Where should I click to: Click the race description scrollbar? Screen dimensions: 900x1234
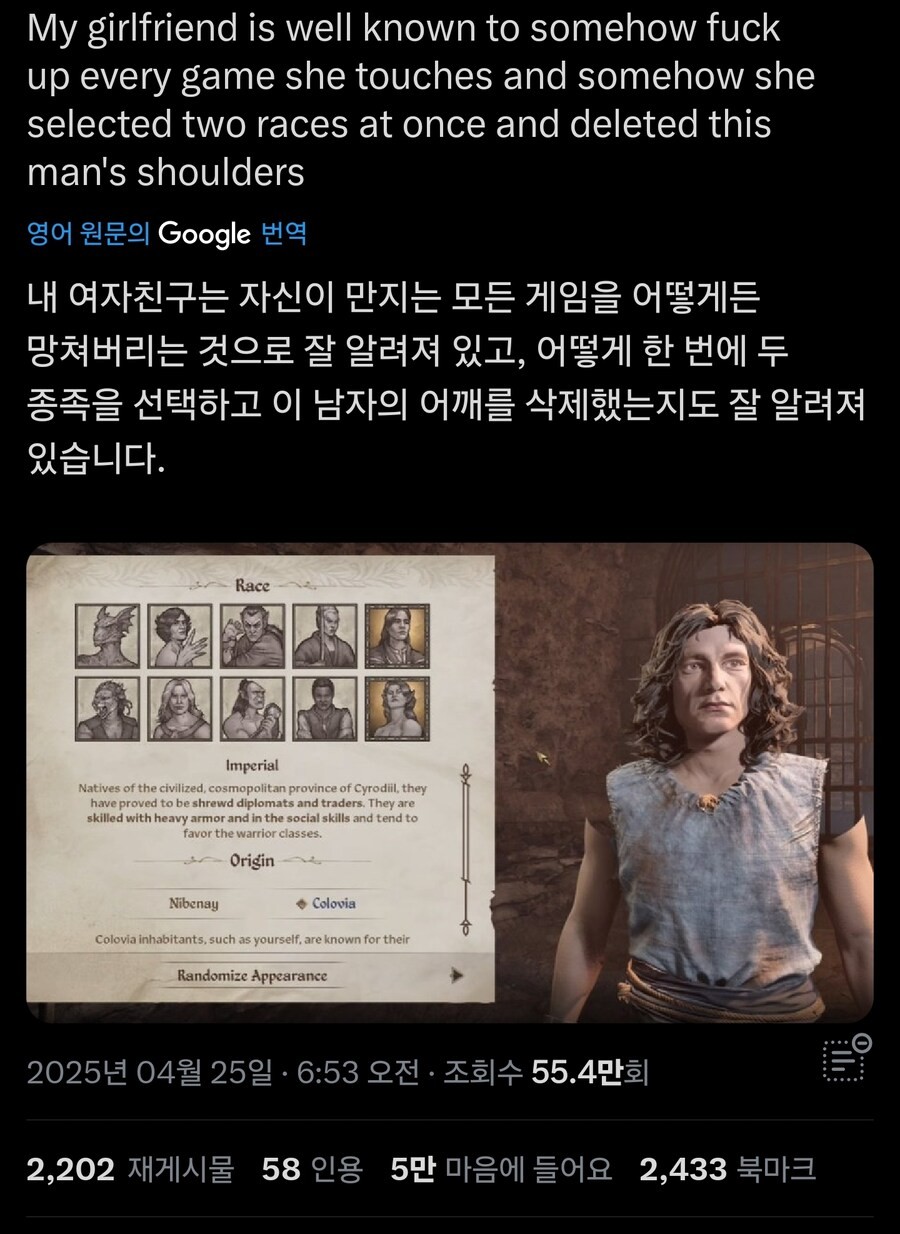(465, 848)
